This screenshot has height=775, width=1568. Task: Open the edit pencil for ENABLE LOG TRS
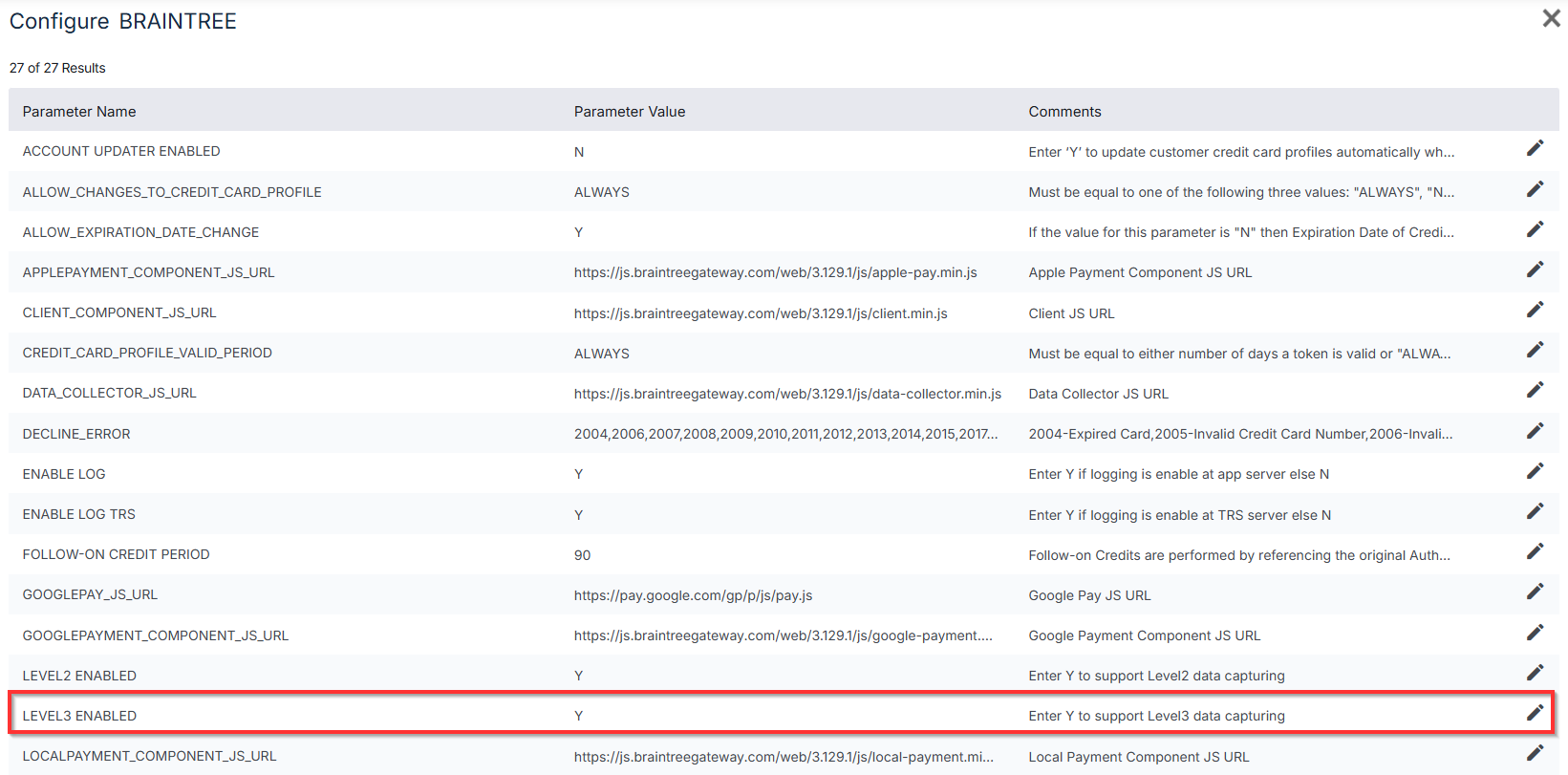1535,511
